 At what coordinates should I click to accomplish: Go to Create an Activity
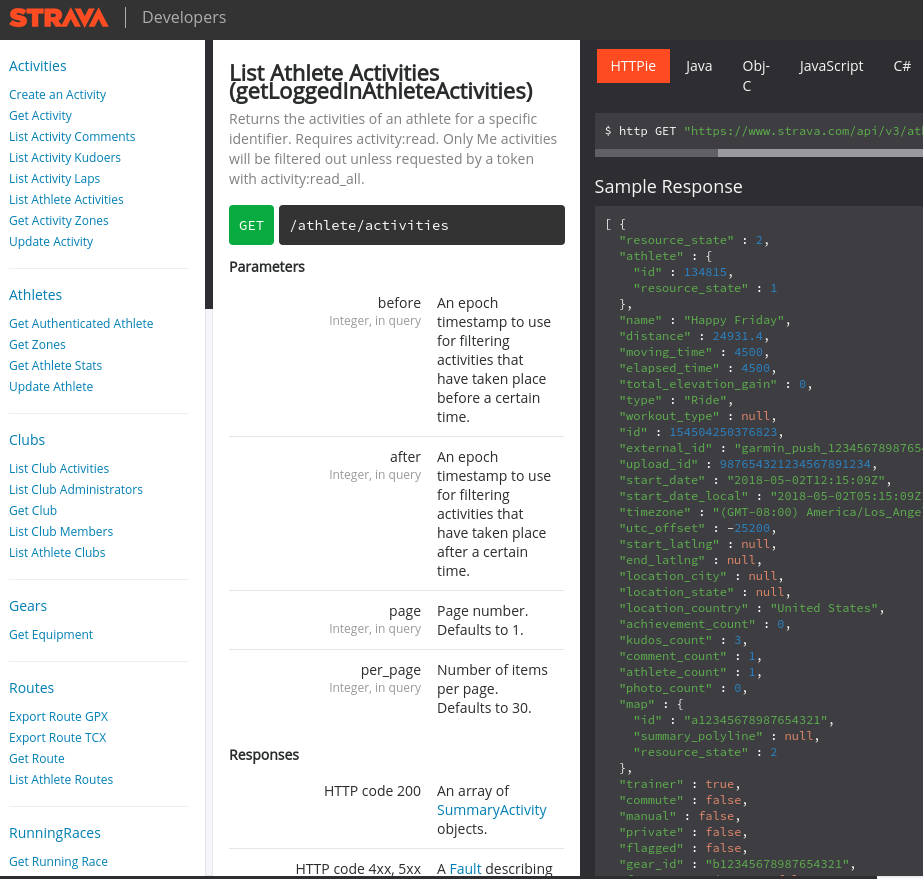tap(57, 95)
